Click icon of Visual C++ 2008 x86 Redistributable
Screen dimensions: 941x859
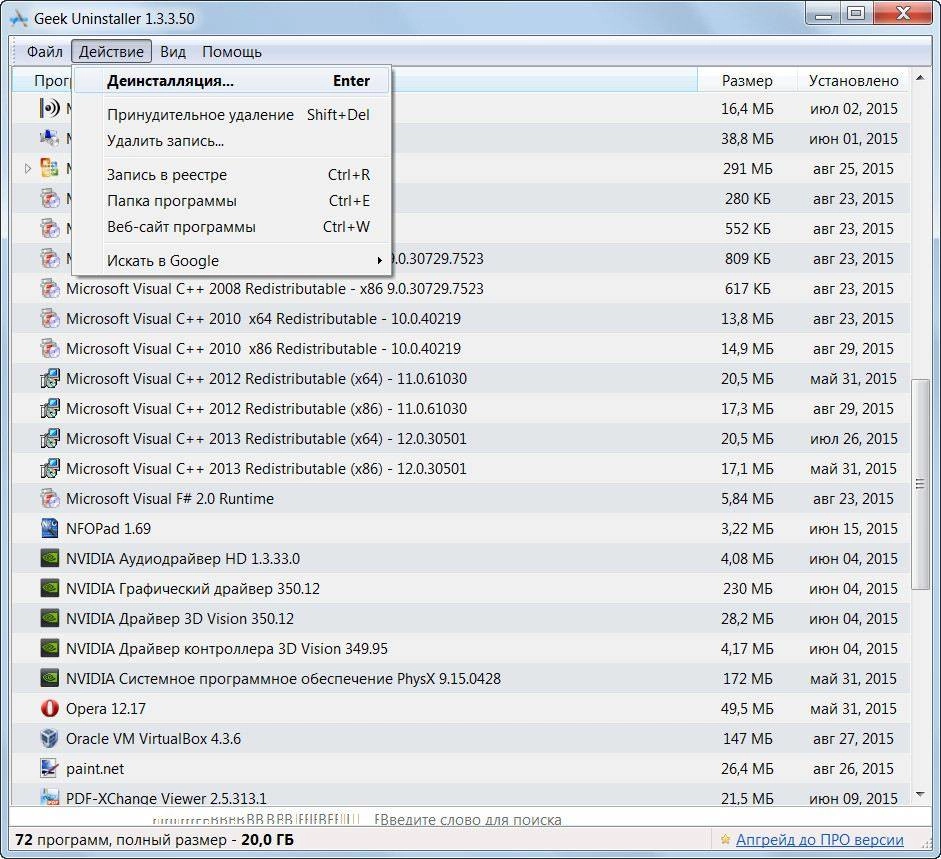coord(49,289)
